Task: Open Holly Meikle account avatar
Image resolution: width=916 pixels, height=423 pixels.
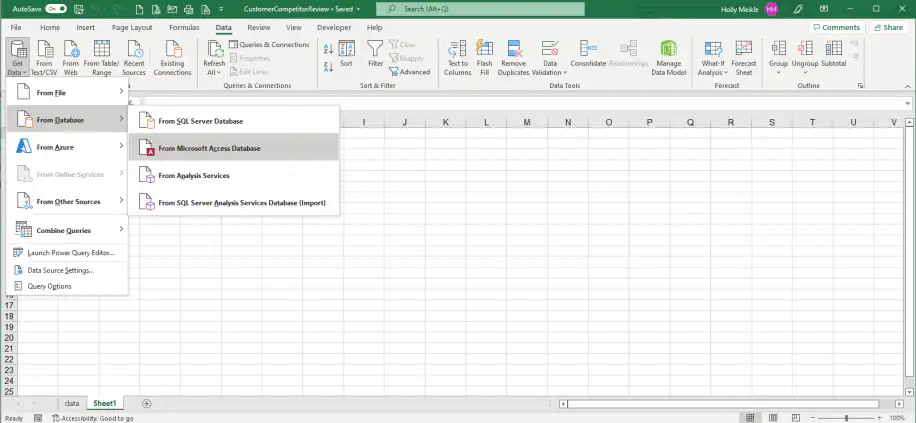Action: tap(771, 9)
